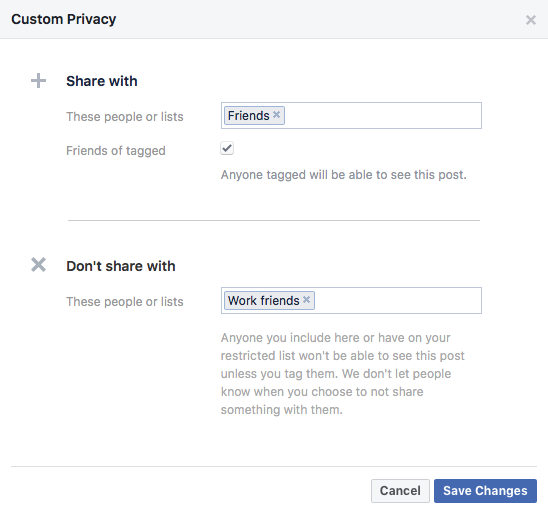The image size is (548, 514).
Task: Click the Anyone tagged will see this post note
Action: 344,175
